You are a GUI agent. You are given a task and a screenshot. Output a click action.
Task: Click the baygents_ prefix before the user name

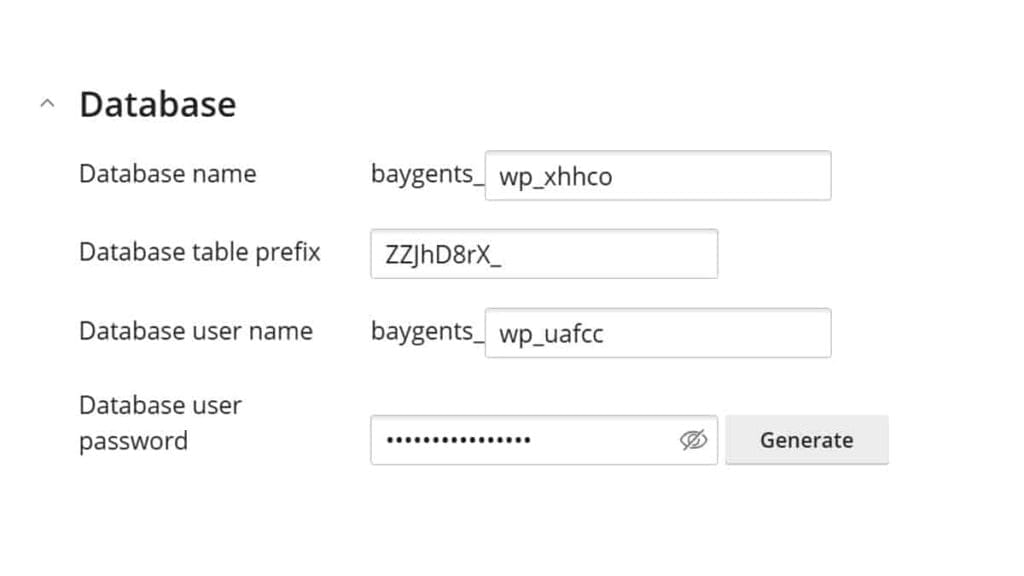tap(425, 331)
